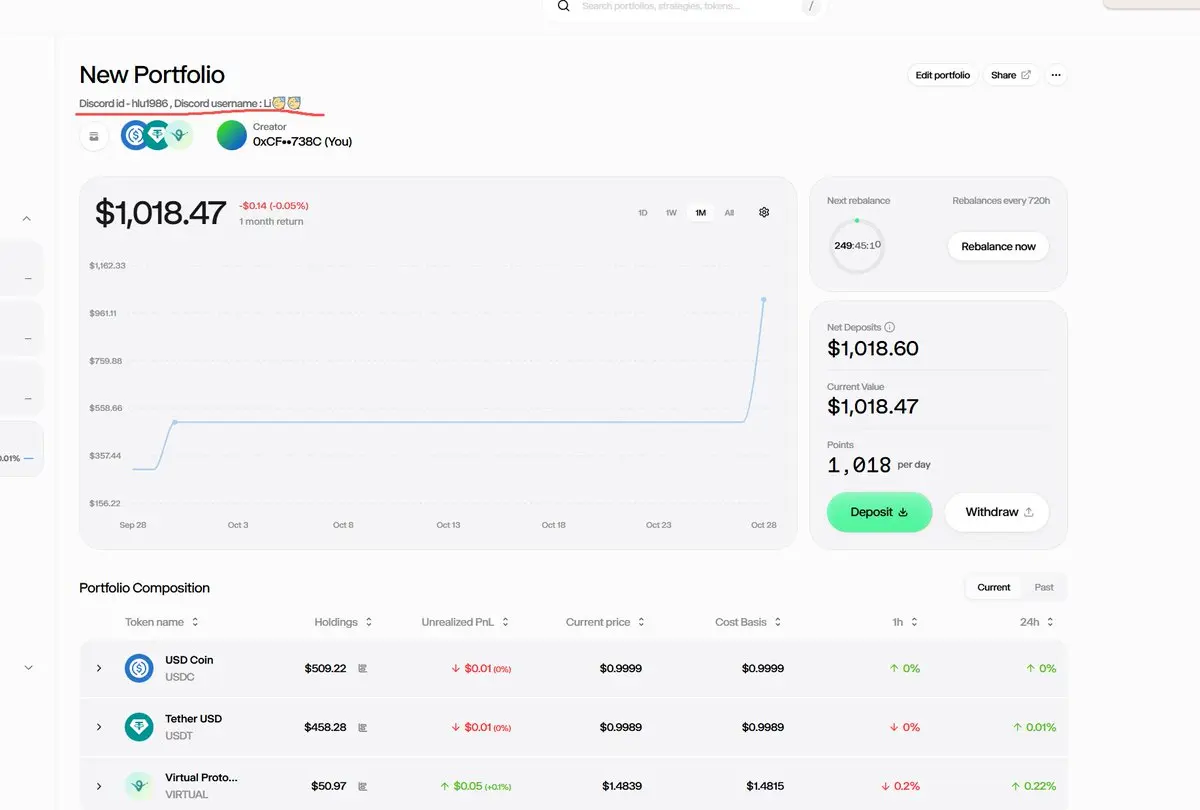Viewport: 1200px width, 810px height.
Task: Open the Edit portfolio button
Action: coord(943,75)
